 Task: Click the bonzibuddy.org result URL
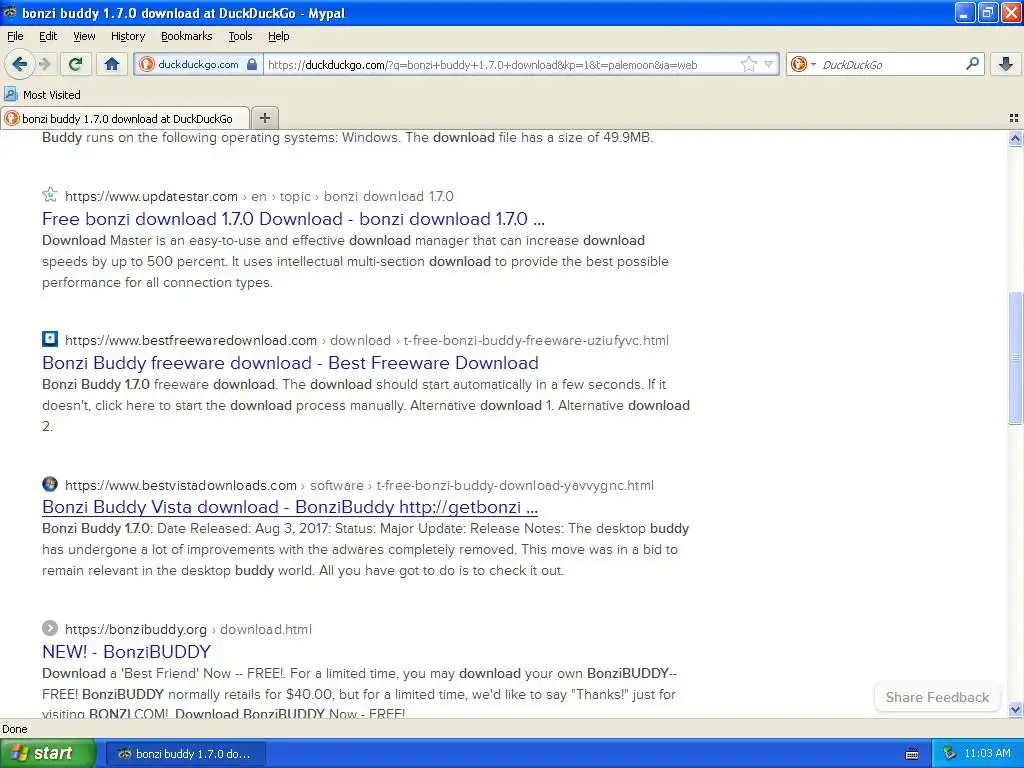tap(136, 630)
